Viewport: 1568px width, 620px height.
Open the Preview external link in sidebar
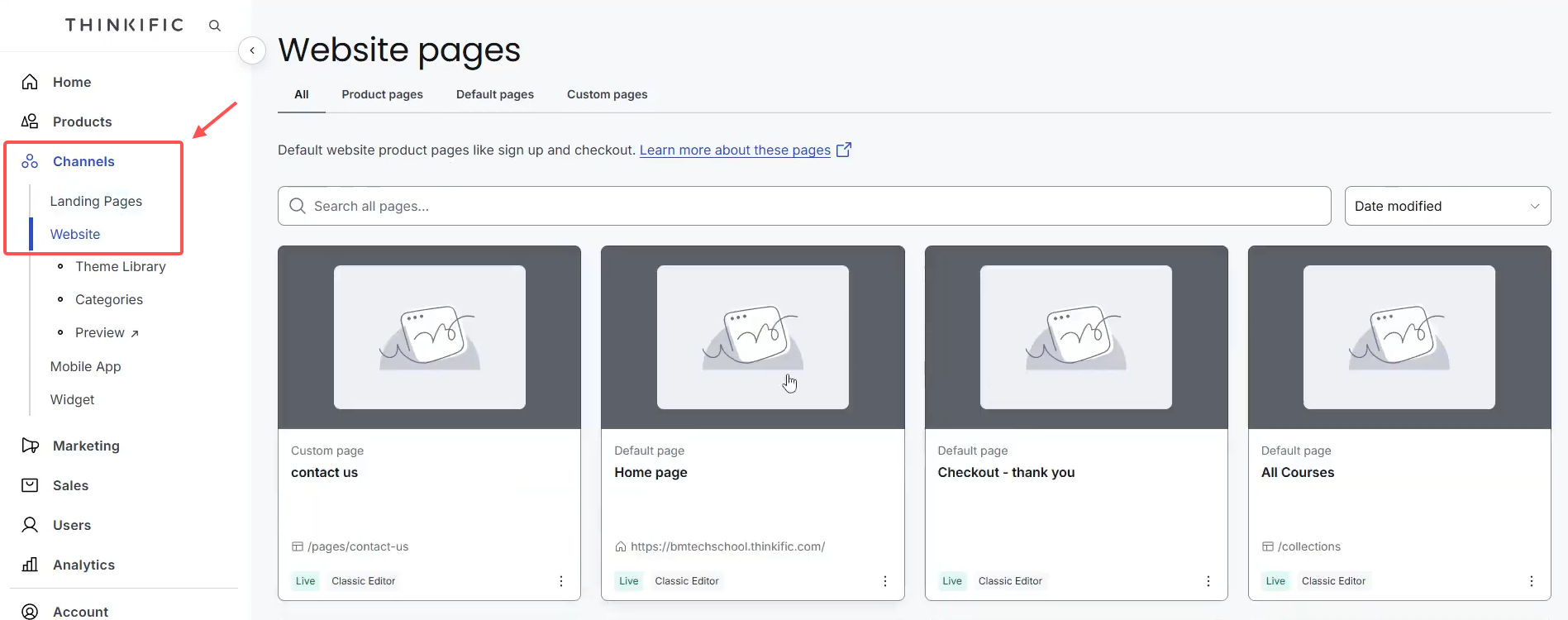107,332
